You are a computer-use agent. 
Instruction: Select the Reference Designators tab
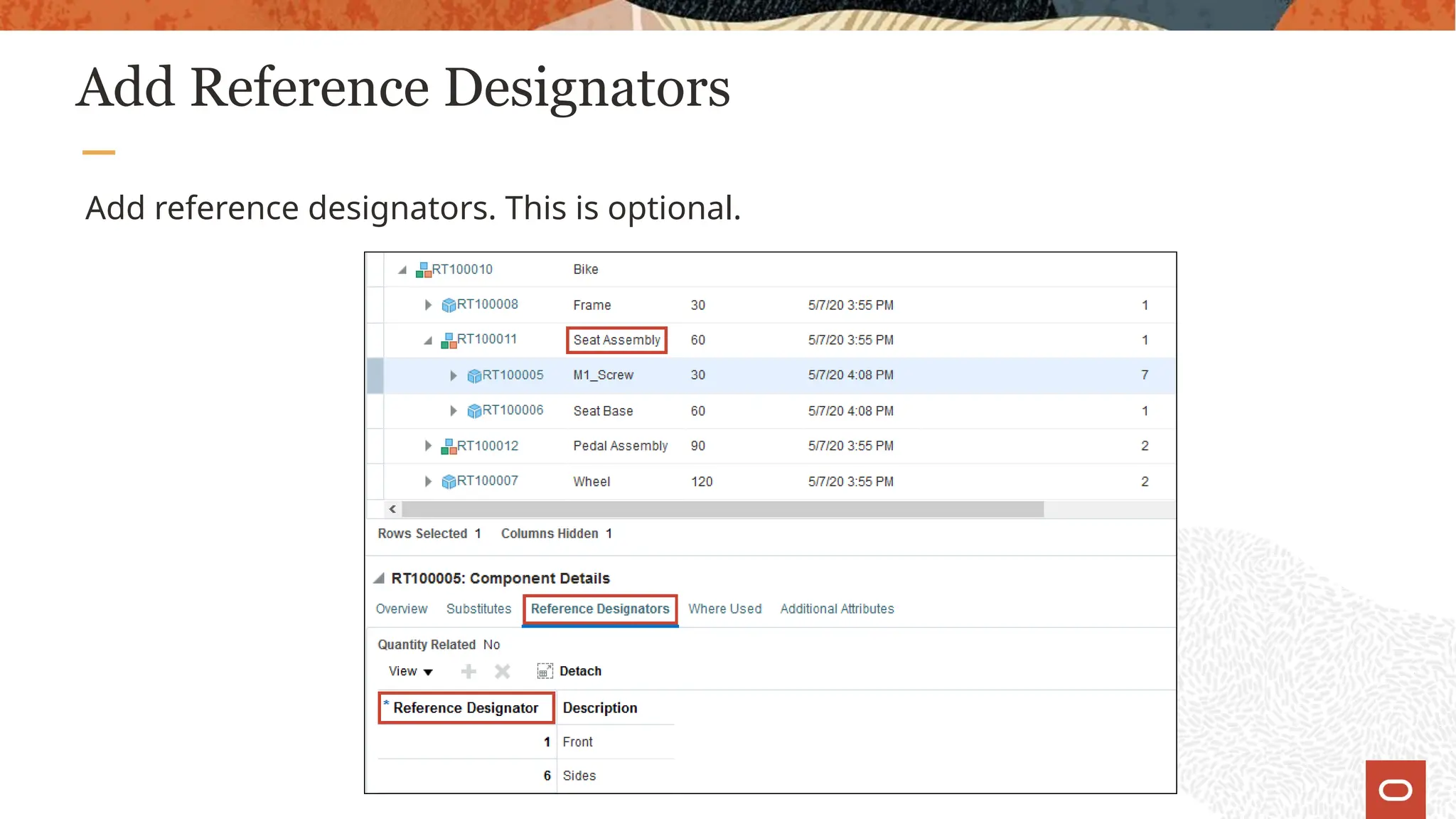600,609
